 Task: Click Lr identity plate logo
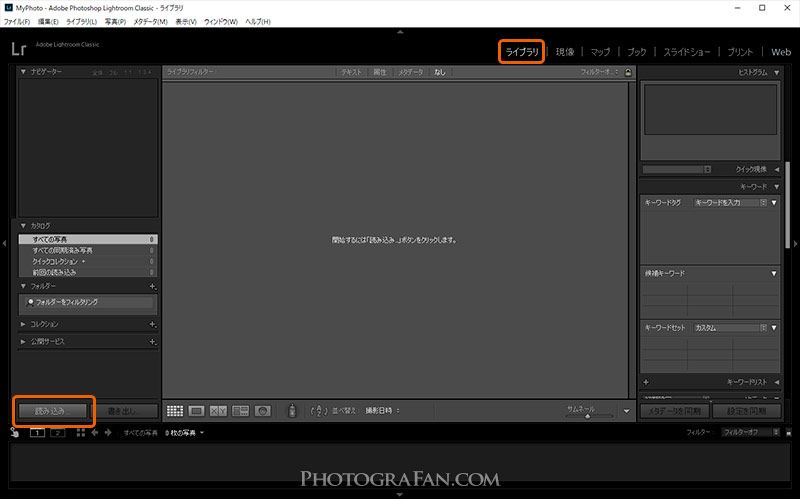coord(19,49)
